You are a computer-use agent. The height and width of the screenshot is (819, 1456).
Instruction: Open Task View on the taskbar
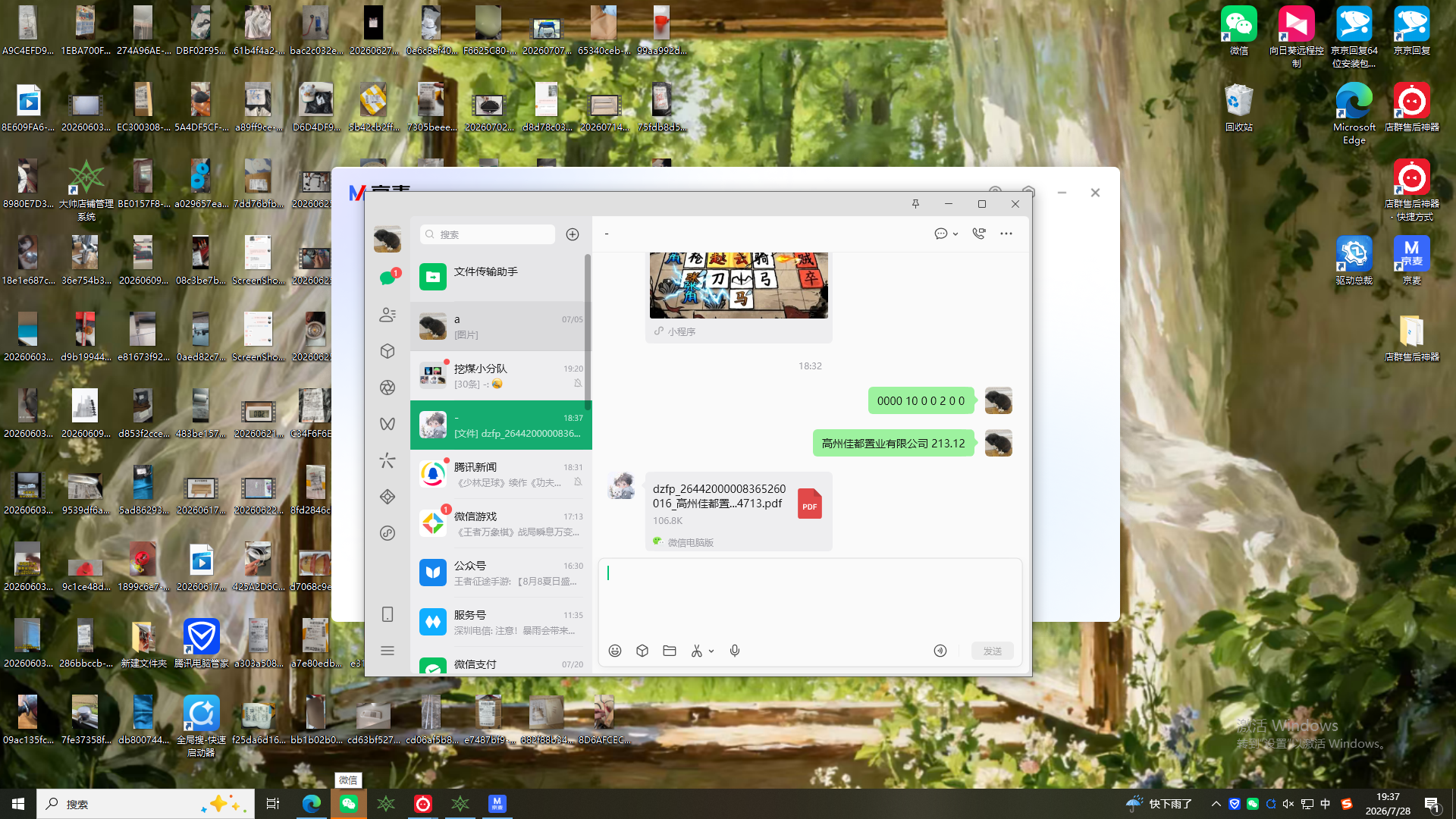click(x=273, y=804)
